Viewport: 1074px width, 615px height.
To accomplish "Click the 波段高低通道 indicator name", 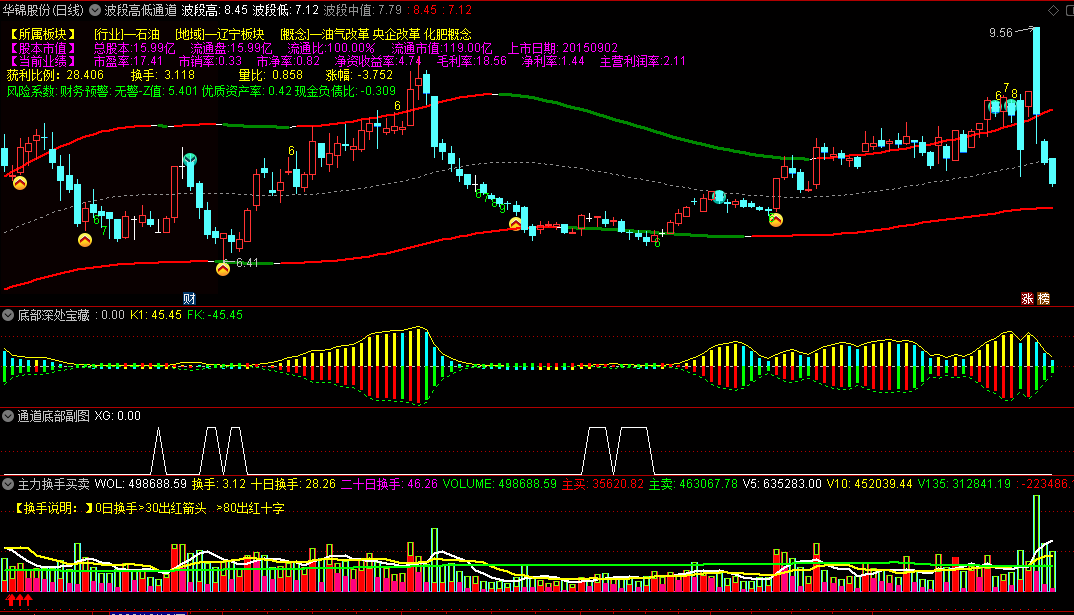I will click(x=140, y=10).
